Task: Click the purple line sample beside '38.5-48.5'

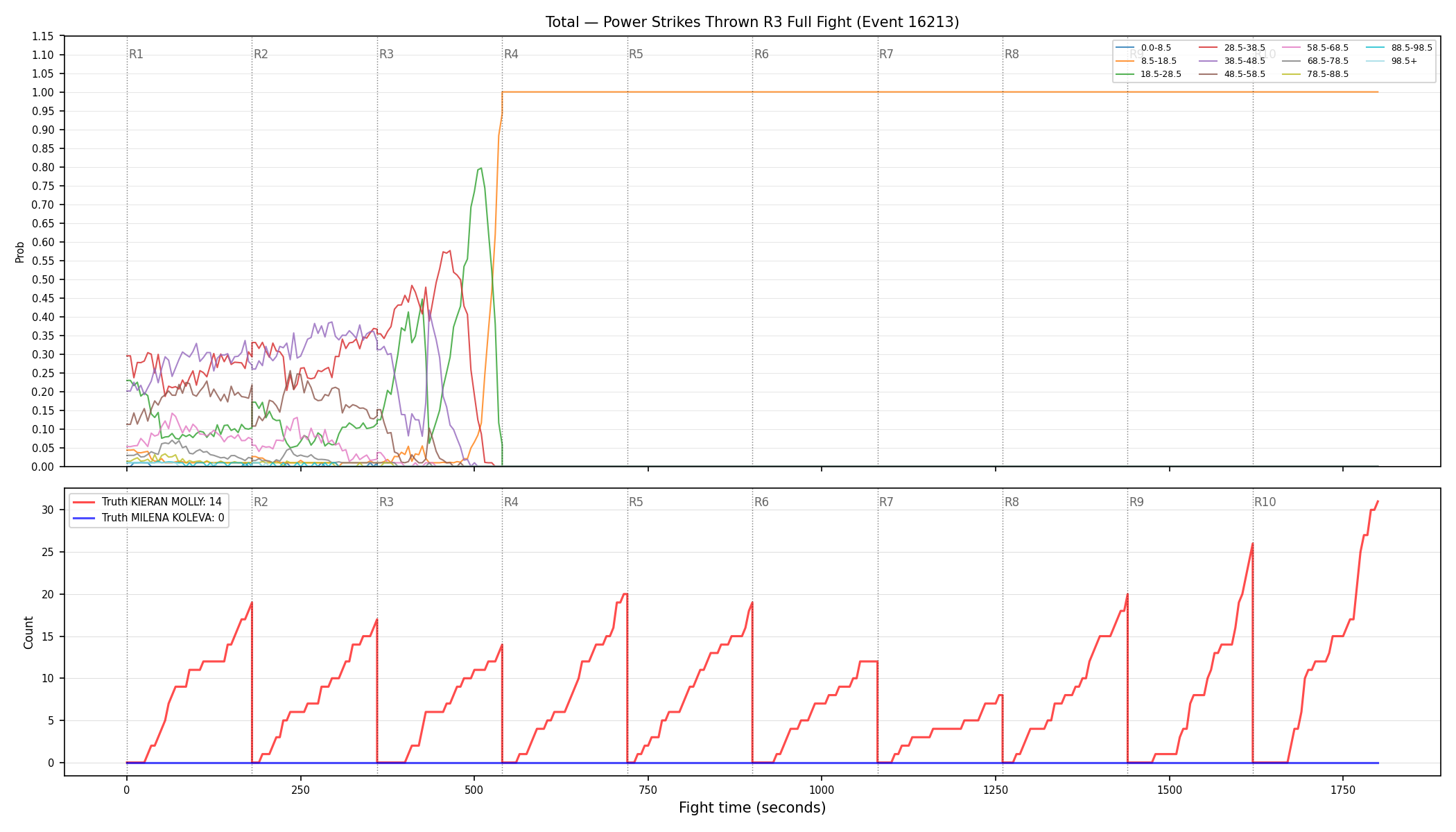Action: (x=1208, y=61)
